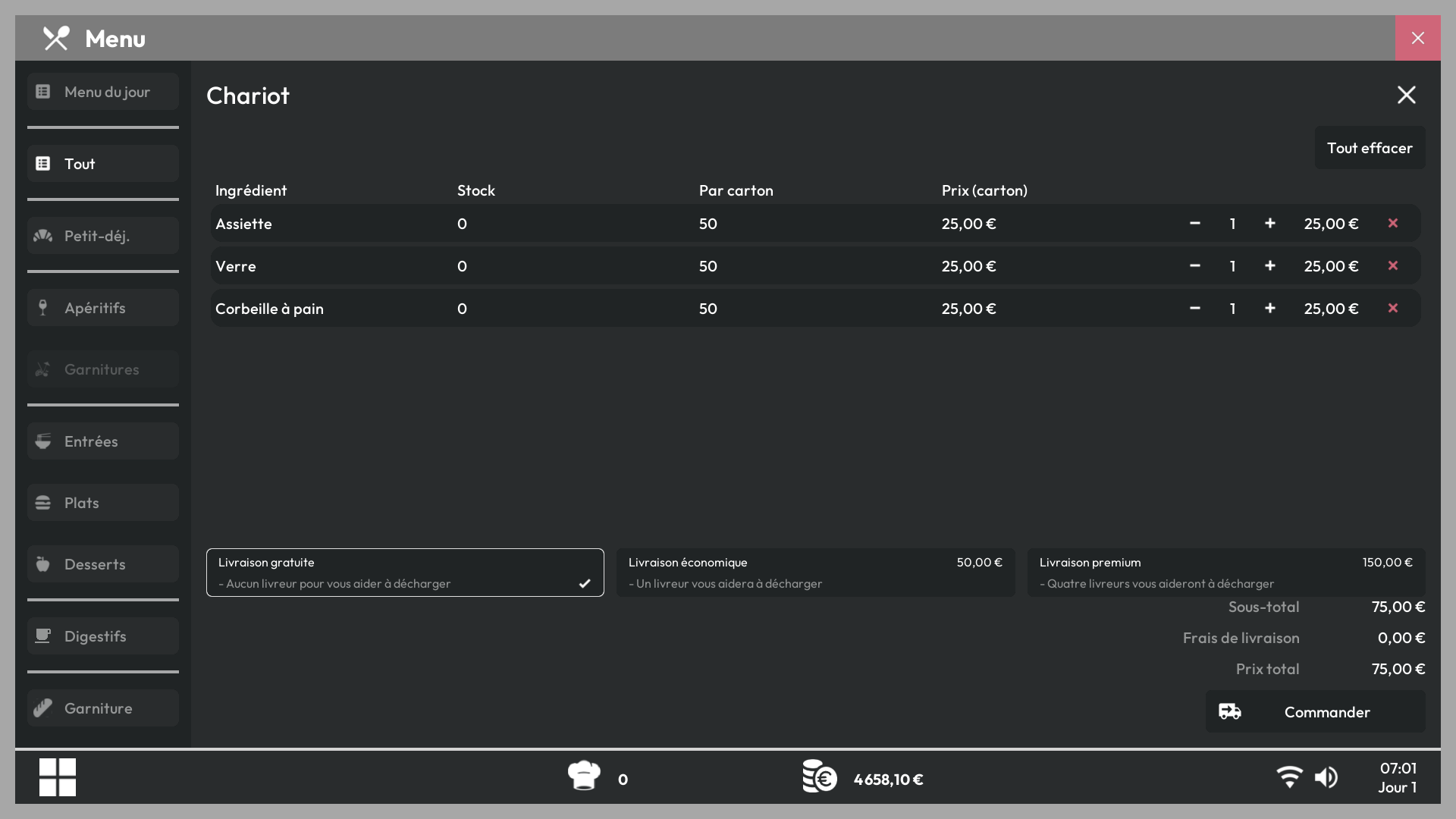Click the chef hat icon
The width and height of the screenshot is (1456, 819).
click(584, 776)
